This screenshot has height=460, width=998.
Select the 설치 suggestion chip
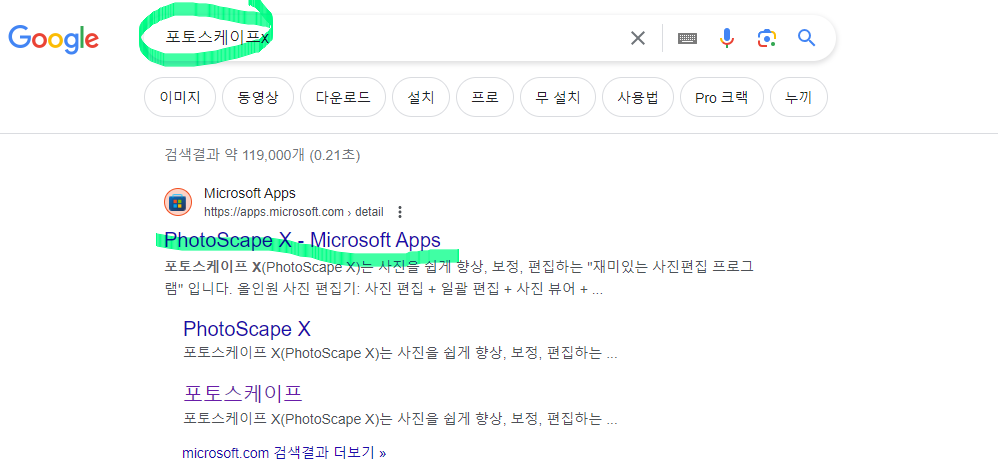421,97
